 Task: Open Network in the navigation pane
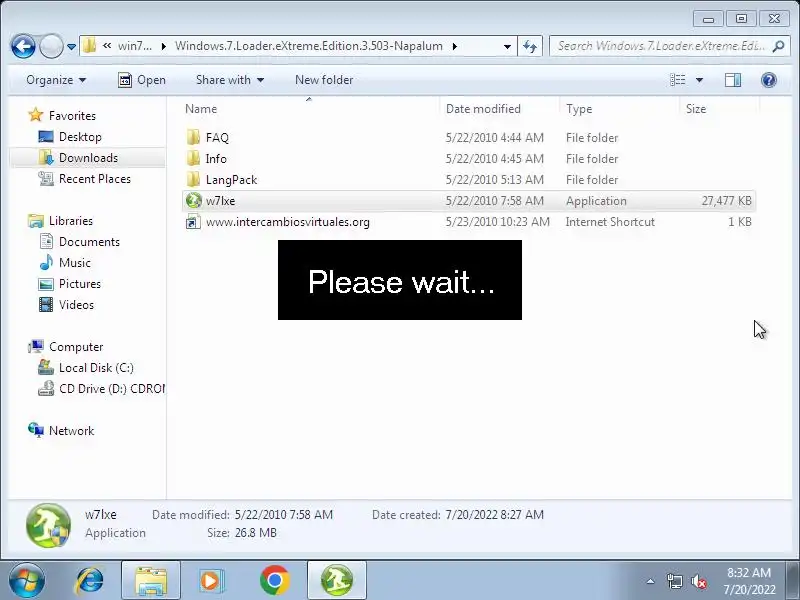[71, 431]
